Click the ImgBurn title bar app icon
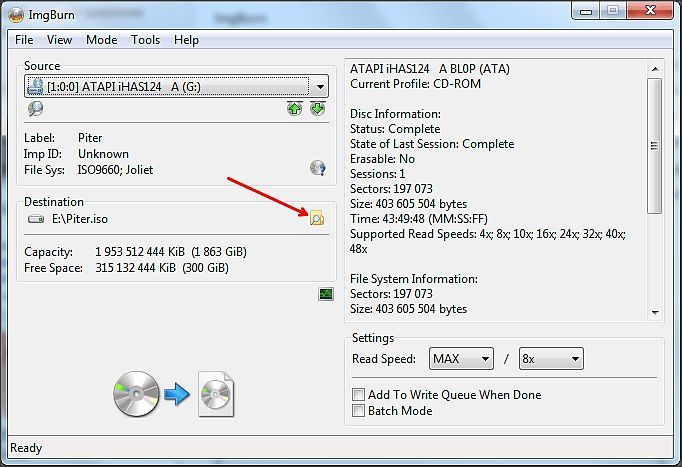The image size is (682, 467). pos(16,15)
